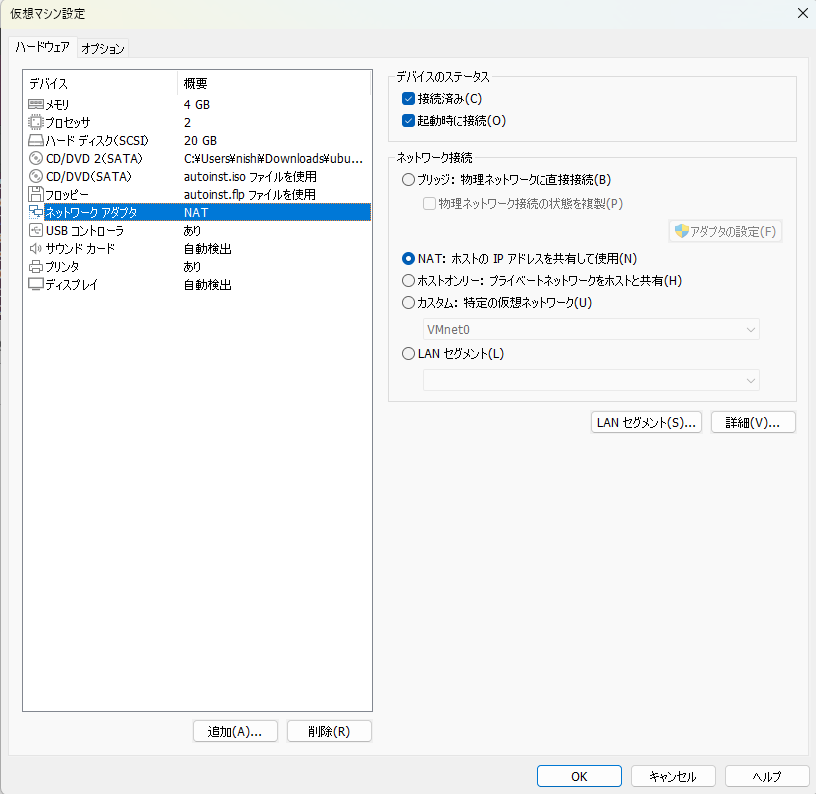Click the デバイス column header
This screenshot has width=816, height=794.
(100, 83)
